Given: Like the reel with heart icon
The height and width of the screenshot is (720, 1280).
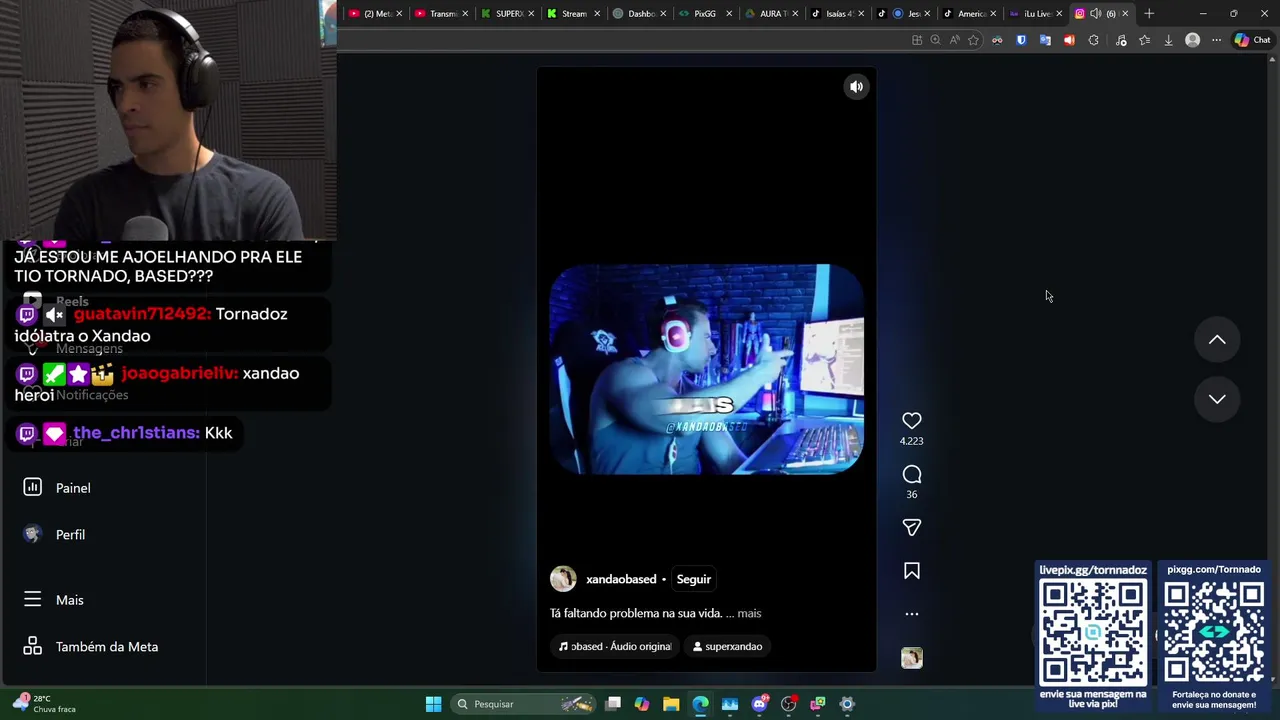Looking at the screenshot, I should point(911,421).
